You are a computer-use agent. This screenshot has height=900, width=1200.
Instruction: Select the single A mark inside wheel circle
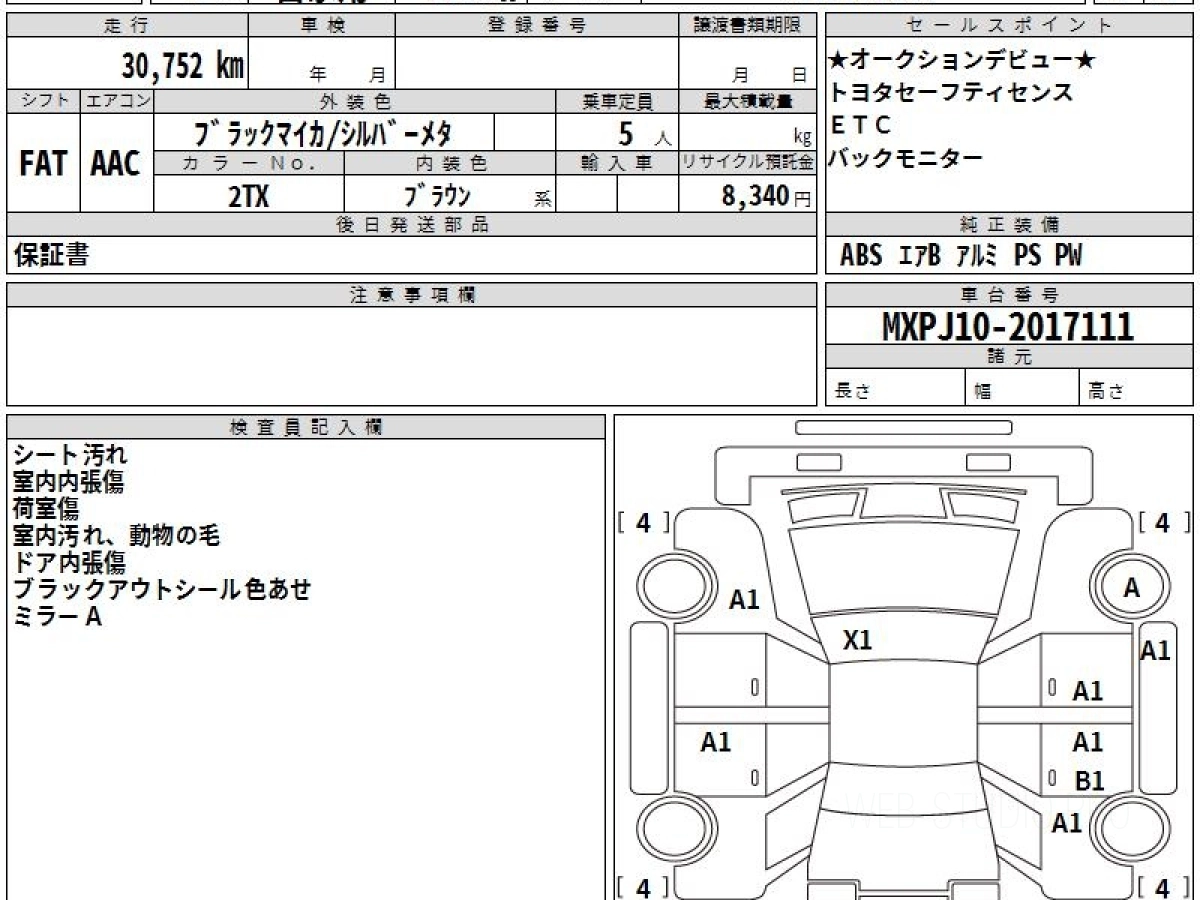tap(1131, 589)
